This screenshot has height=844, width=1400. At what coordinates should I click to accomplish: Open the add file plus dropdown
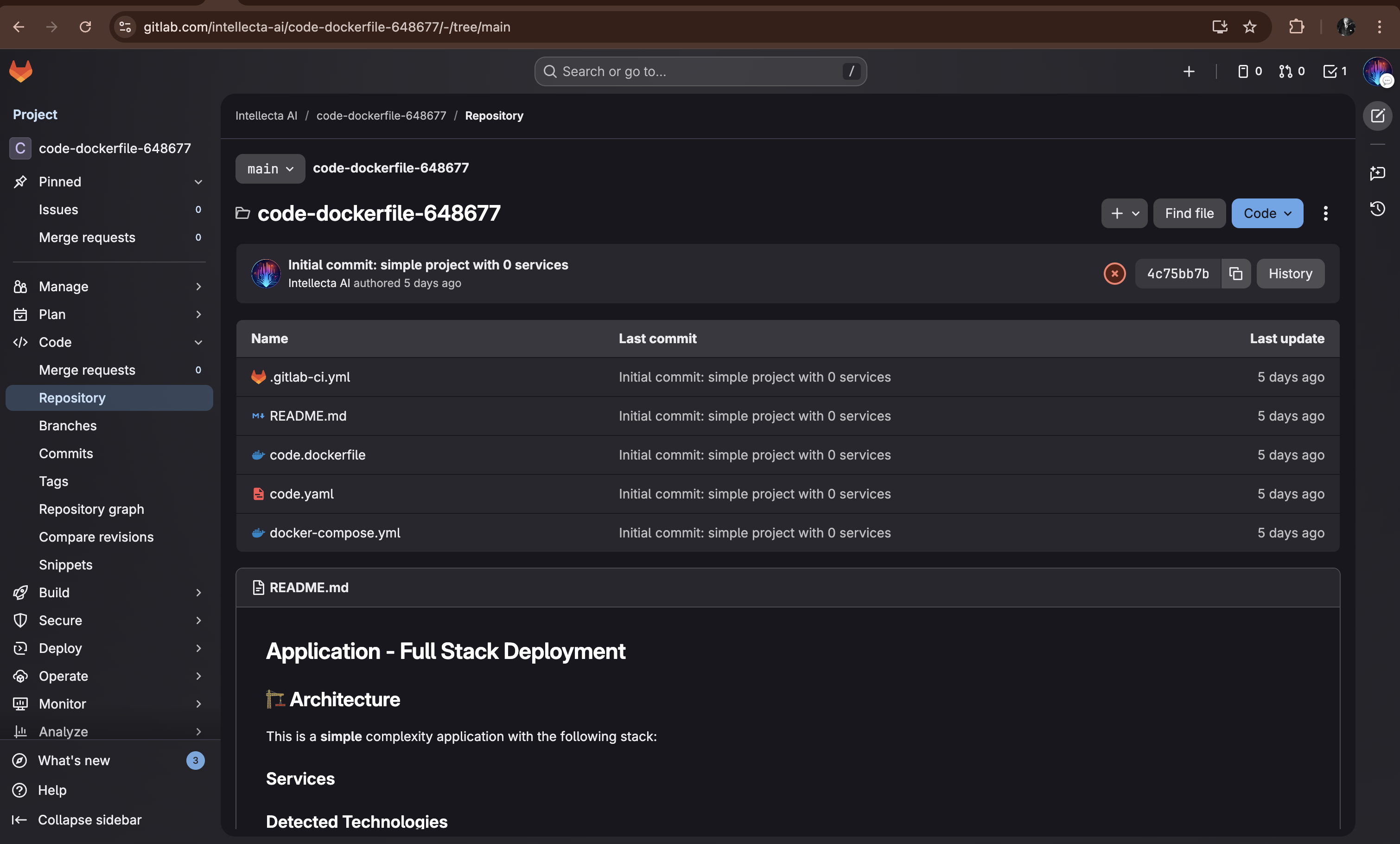[x=1125, y=214]
